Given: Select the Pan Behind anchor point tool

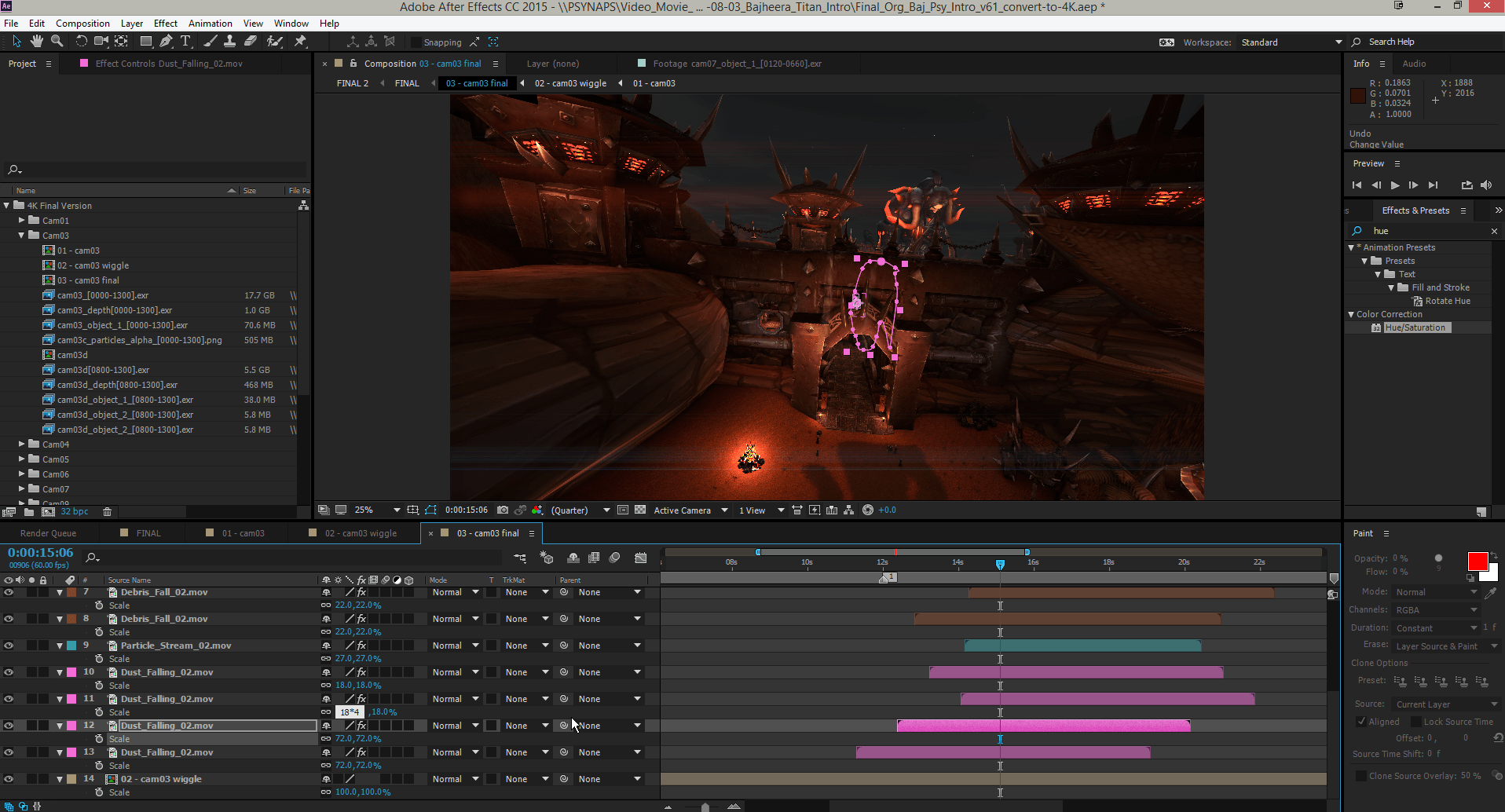Looking at the screenshot, I should click(122, 41).
